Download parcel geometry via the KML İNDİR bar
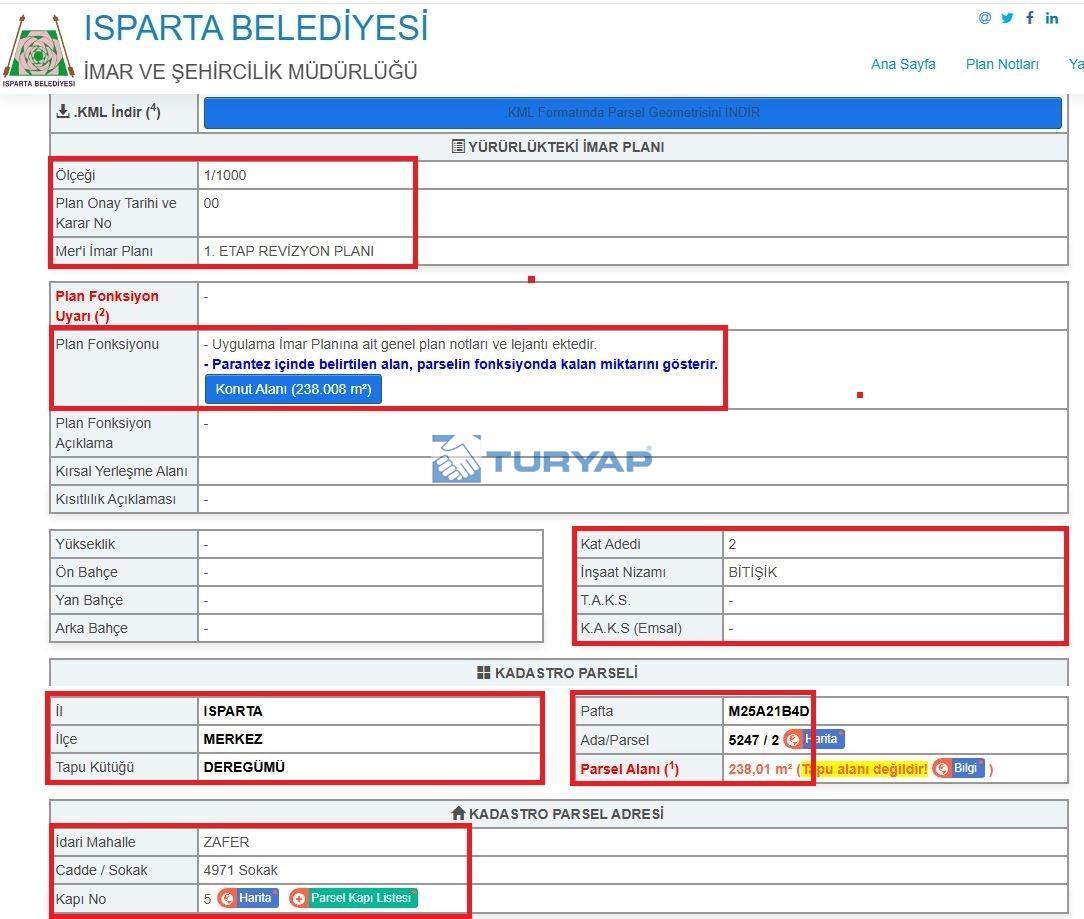Image resolution: width=1084 pixels, height=919 pixels. [x=632, y=113]
